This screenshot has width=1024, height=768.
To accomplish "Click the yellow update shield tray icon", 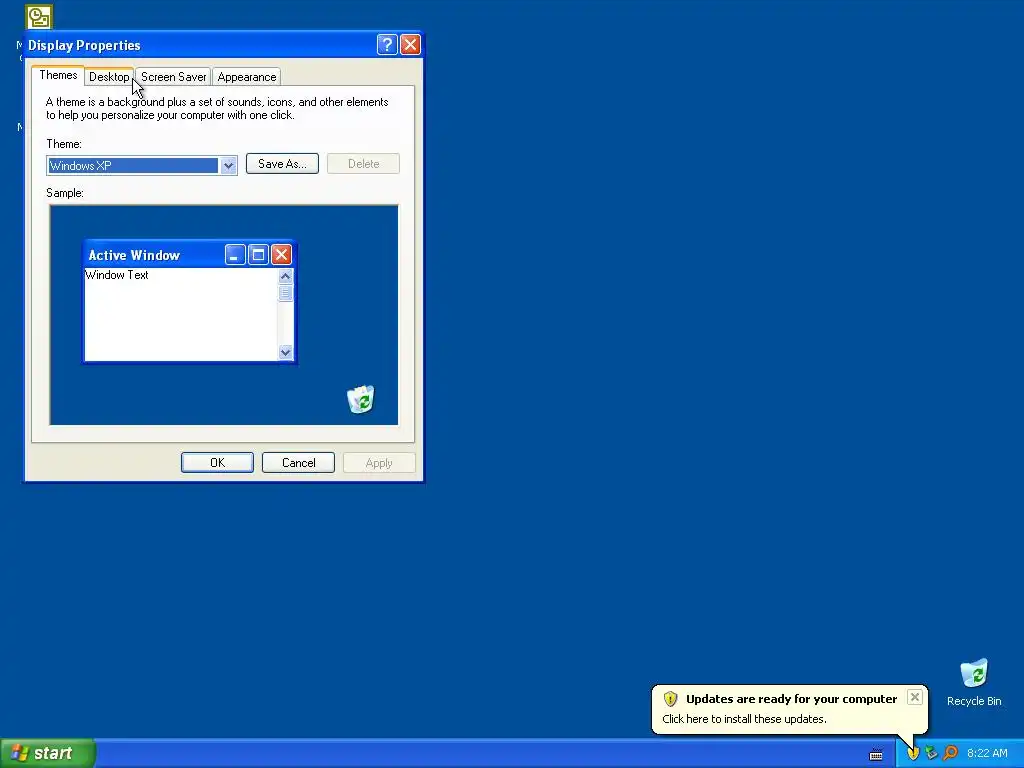I will click(913, 753).
